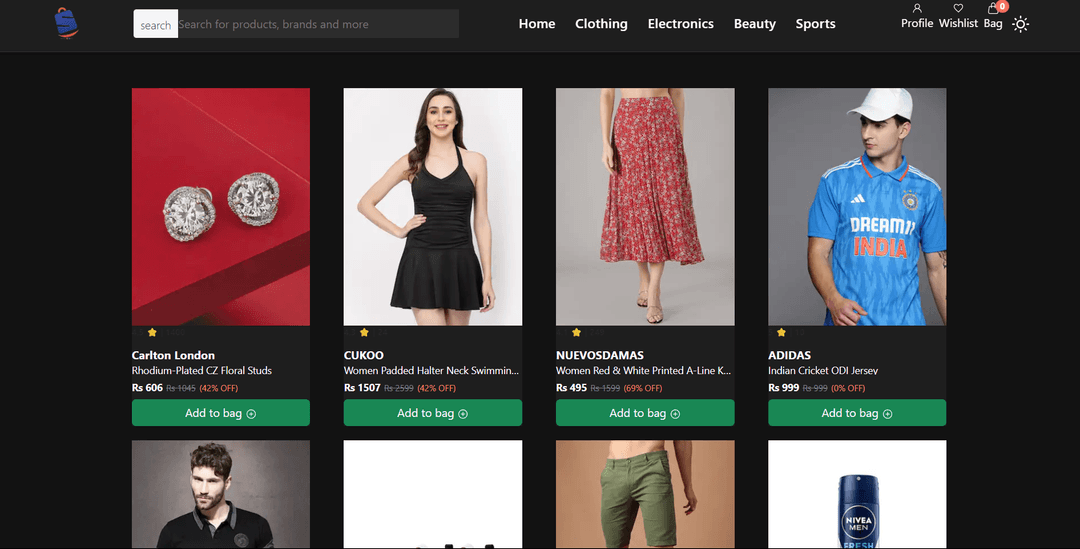Click the star rating under CUKOO swimsuit
1080x549 pixels.
[x=364, y=333]
